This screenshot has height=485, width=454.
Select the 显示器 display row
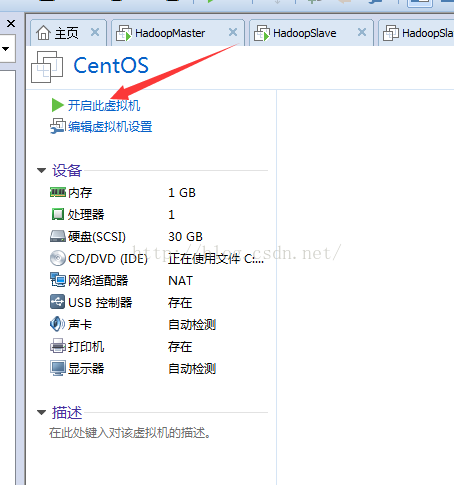pyautogui.click(x=158, y=368)
